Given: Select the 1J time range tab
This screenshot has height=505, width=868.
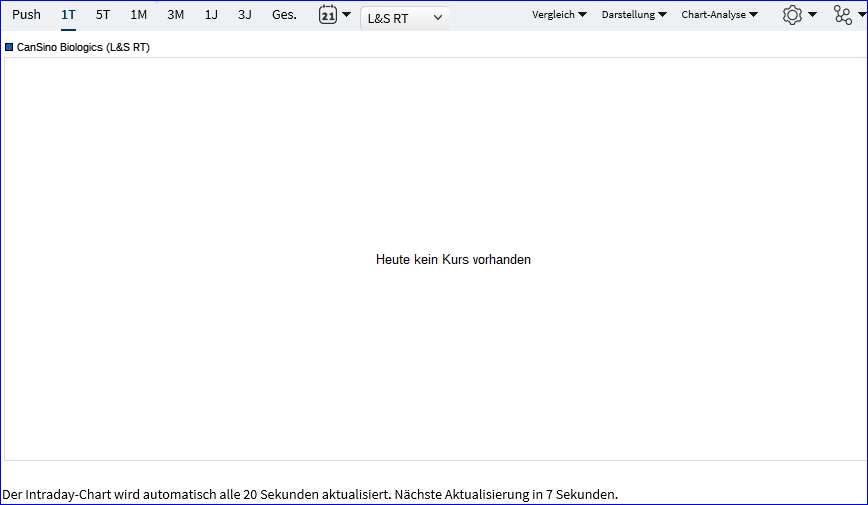Looking at the screenshot, I should point(211,15).
